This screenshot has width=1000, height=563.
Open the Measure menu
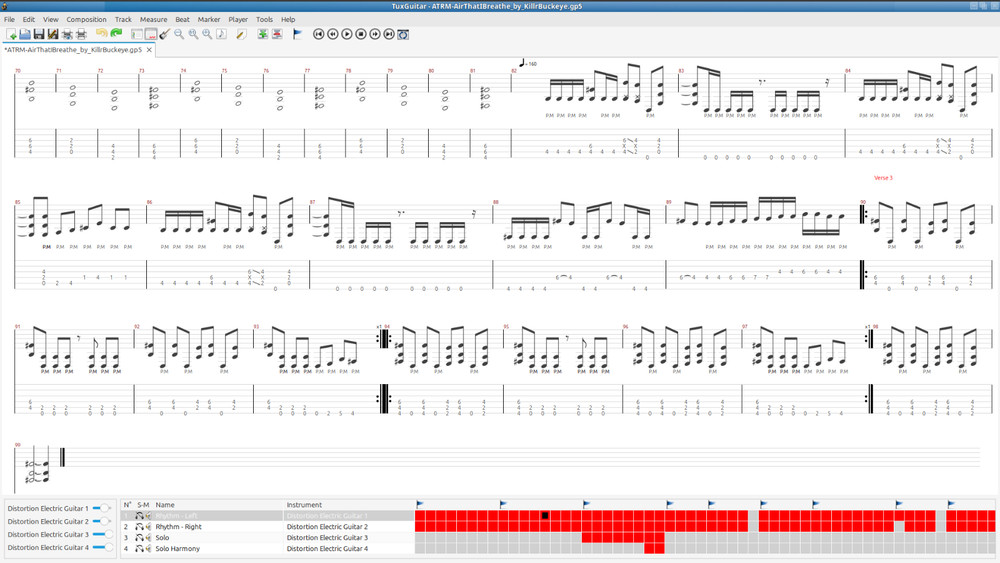pos(153,19)
